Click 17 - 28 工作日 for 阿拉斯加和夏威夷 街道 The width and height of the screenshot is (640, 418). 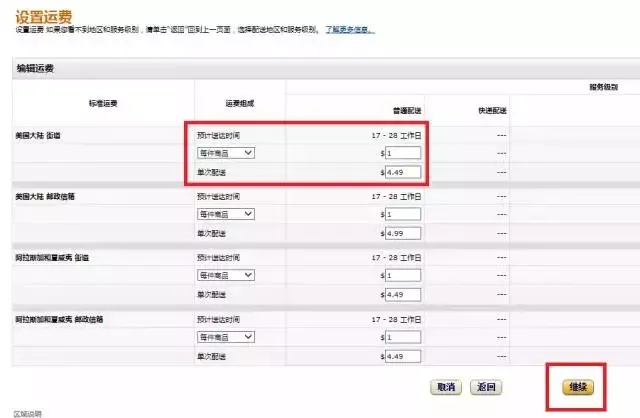pos(396,258)
